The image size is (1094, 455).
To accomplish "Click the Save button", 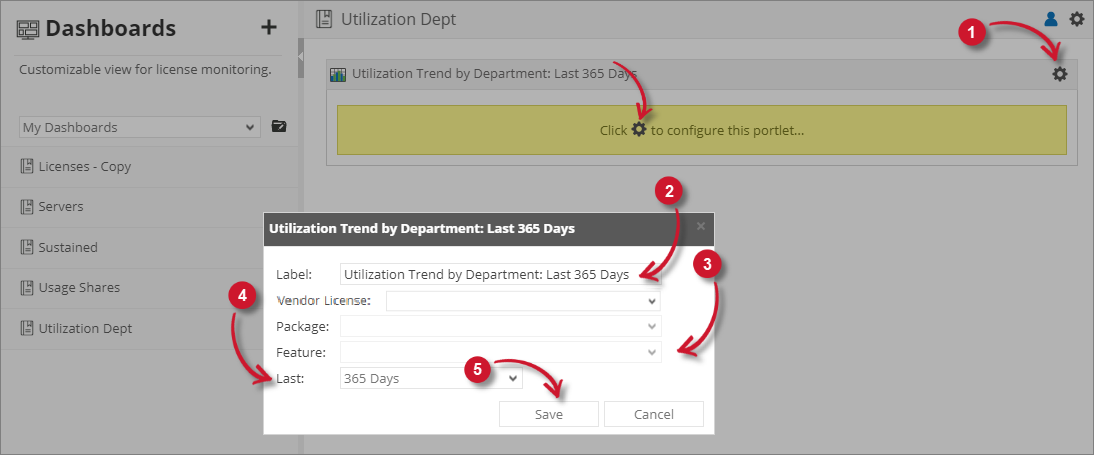I will 548,414.
